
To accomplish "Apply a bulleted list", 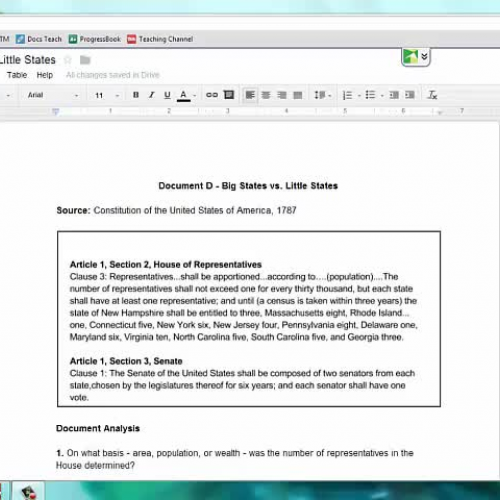I will tap(370, 95).
